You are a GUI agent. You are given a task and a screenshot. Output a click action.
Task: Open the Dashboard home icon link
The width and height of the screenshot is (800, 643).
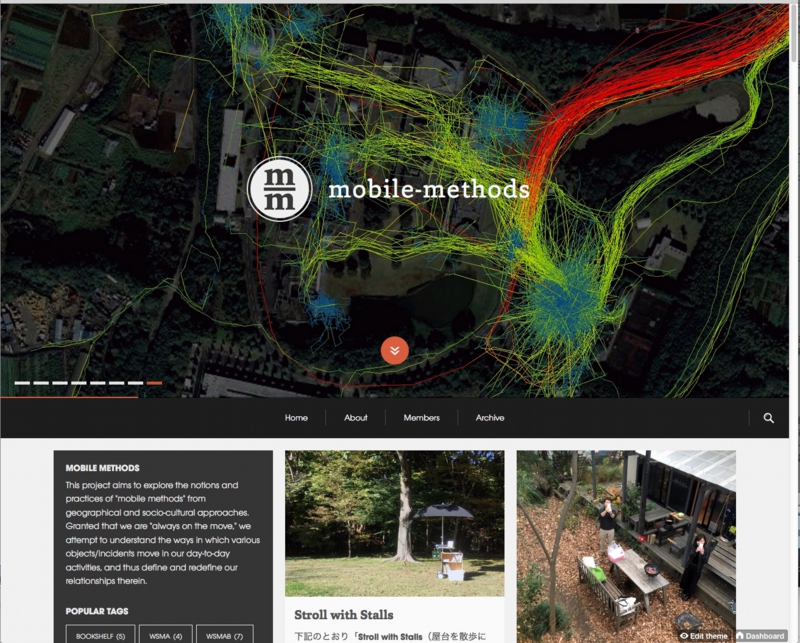pyautogui.click(x=740, y=636)
